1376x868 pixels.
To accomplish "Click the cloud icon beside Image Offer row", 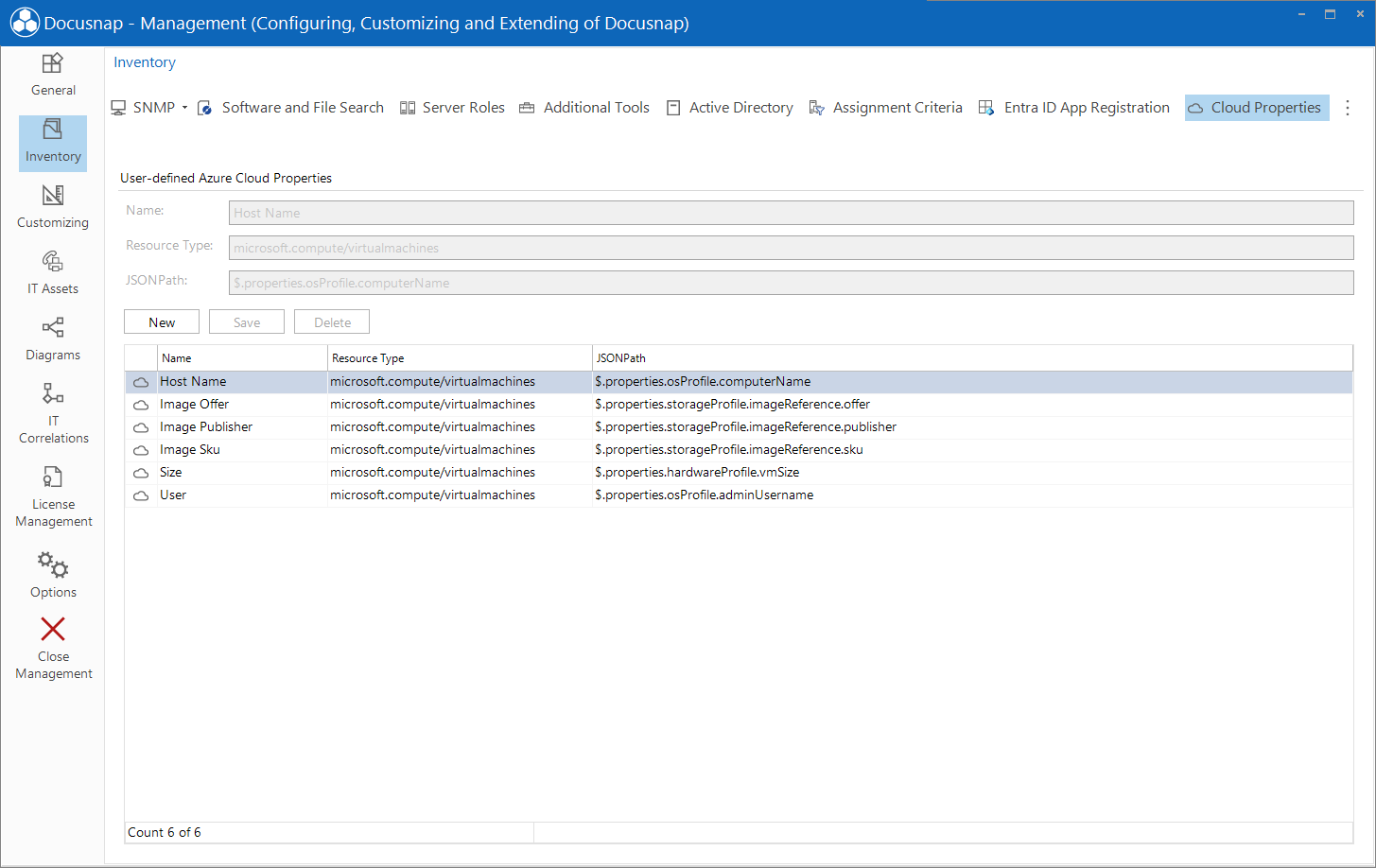I will tap(141, 405).
